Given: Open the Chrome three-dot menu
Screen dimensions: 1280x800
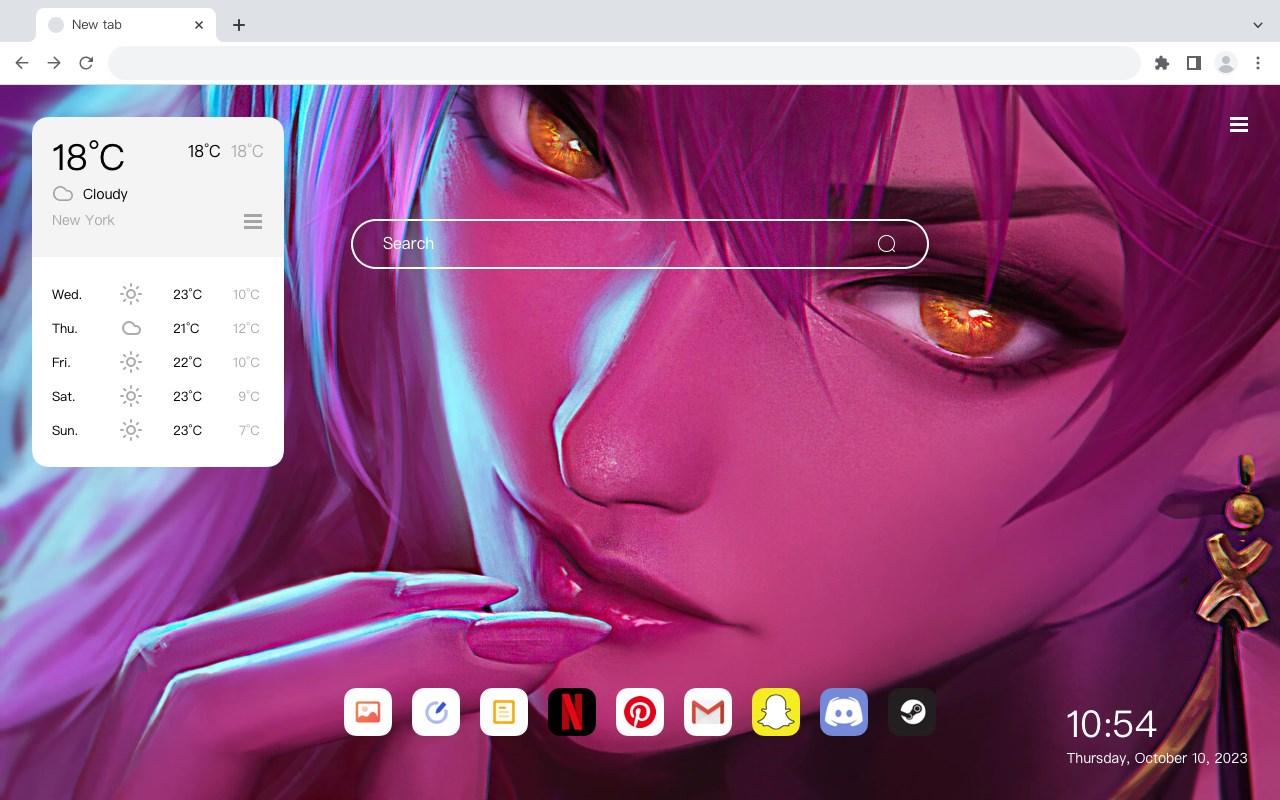Looking at the screenshot, I should (1258, 63).
